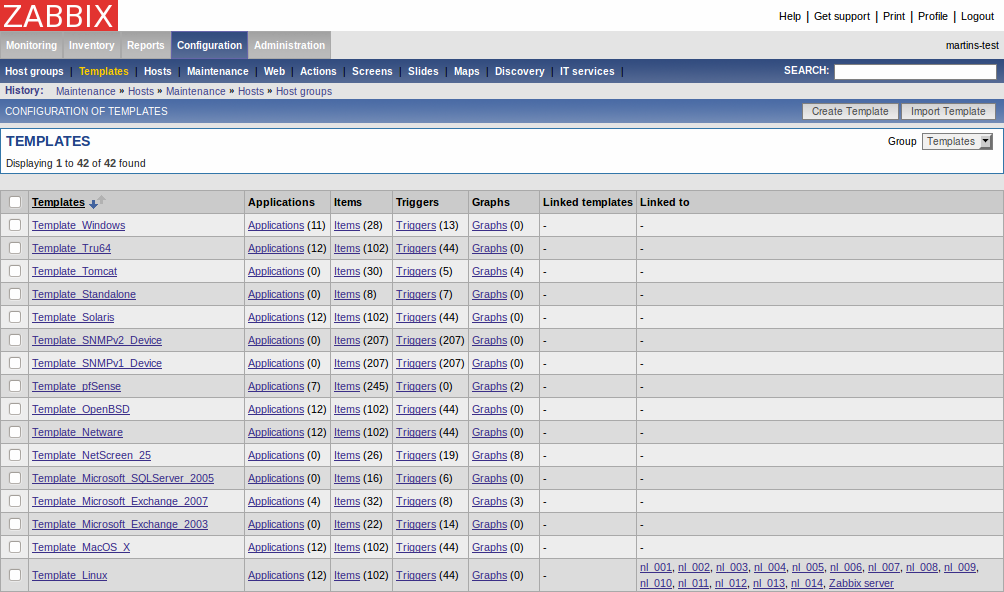Viewport: 1004px width, 592px height.
Task: Check the Template_Standalone row checkbox
Action: (x=15, y=294)
